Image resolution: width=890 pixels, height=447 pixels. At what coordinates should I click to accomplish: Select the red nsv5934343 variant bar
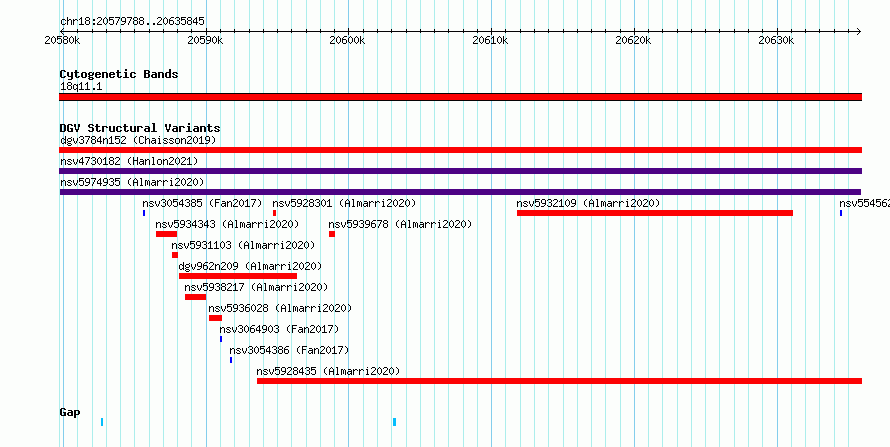tap(166, 234)
